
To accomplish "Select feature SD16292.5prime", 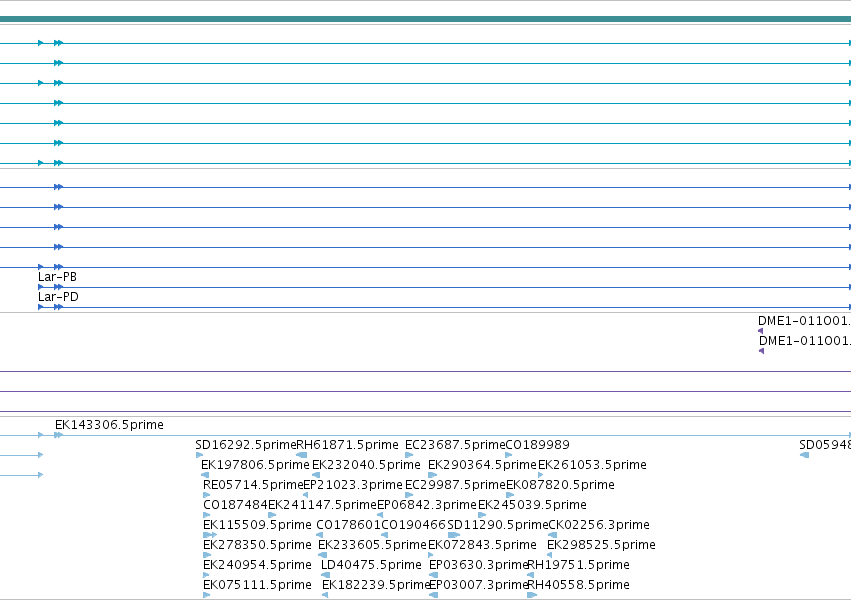I will (246, 445).
